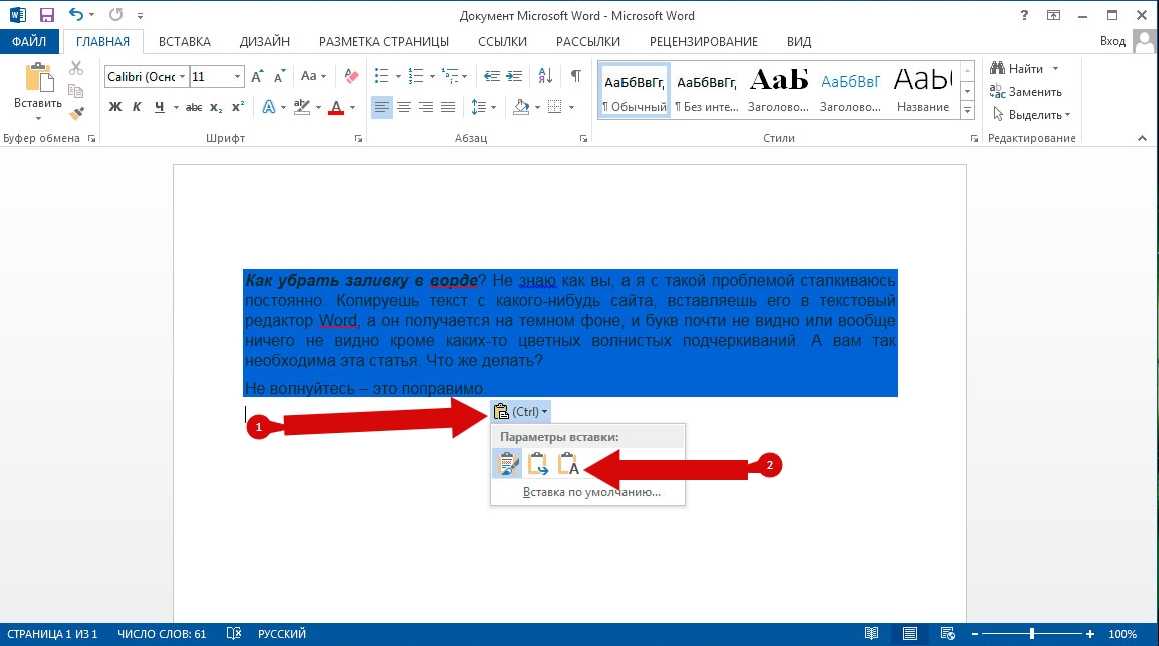Click the numbered list icon
The image size is (1159, 646).
coord(416,75)
